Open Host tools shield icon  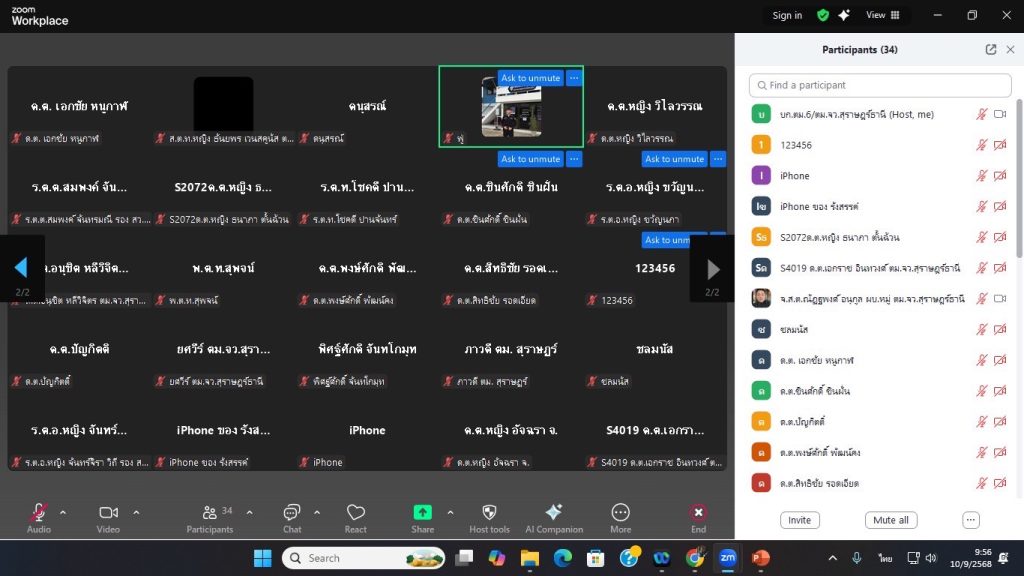click(489, 512)
